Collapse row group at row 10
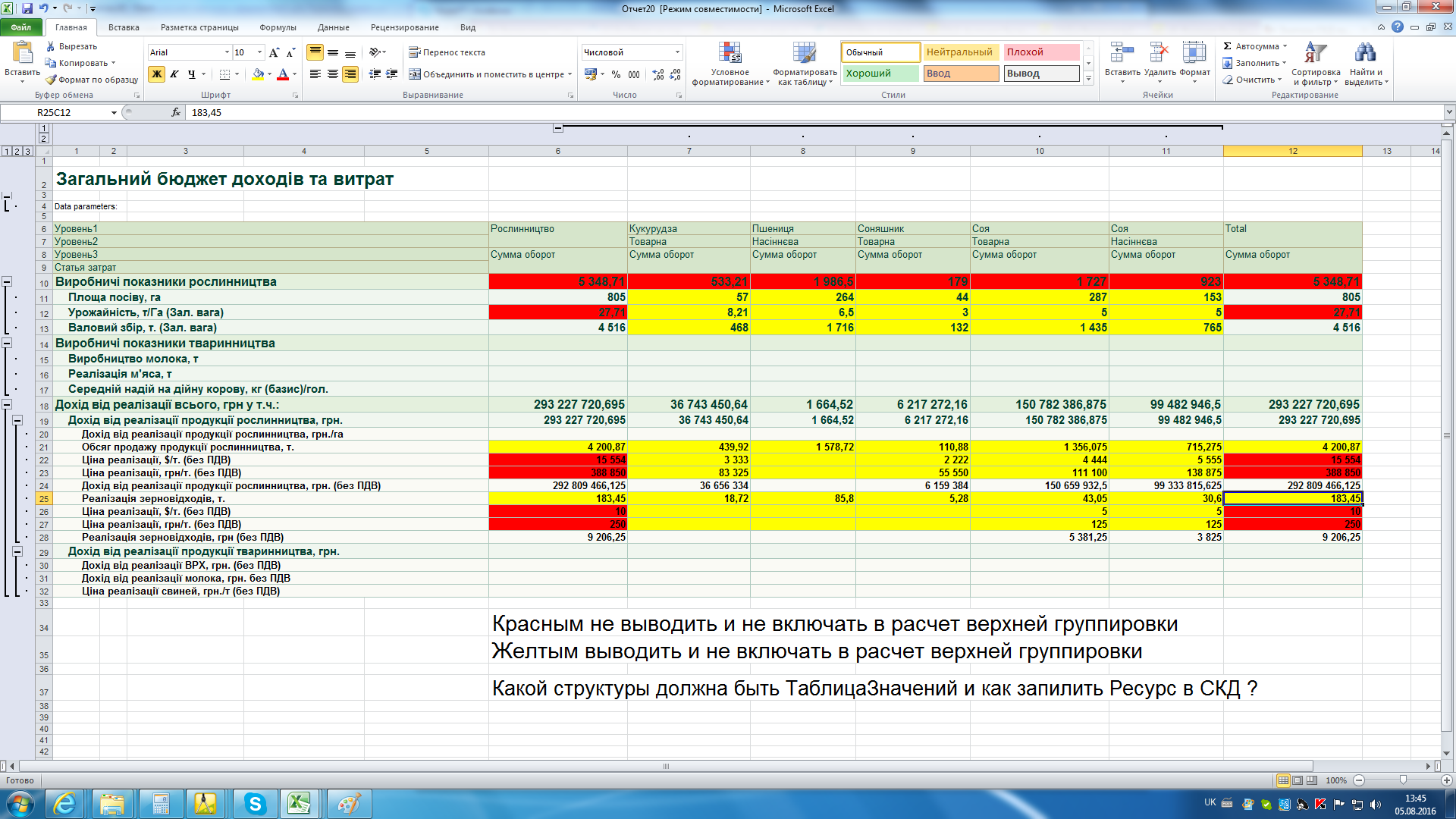The image size is (1456, 819). (7, 282)
